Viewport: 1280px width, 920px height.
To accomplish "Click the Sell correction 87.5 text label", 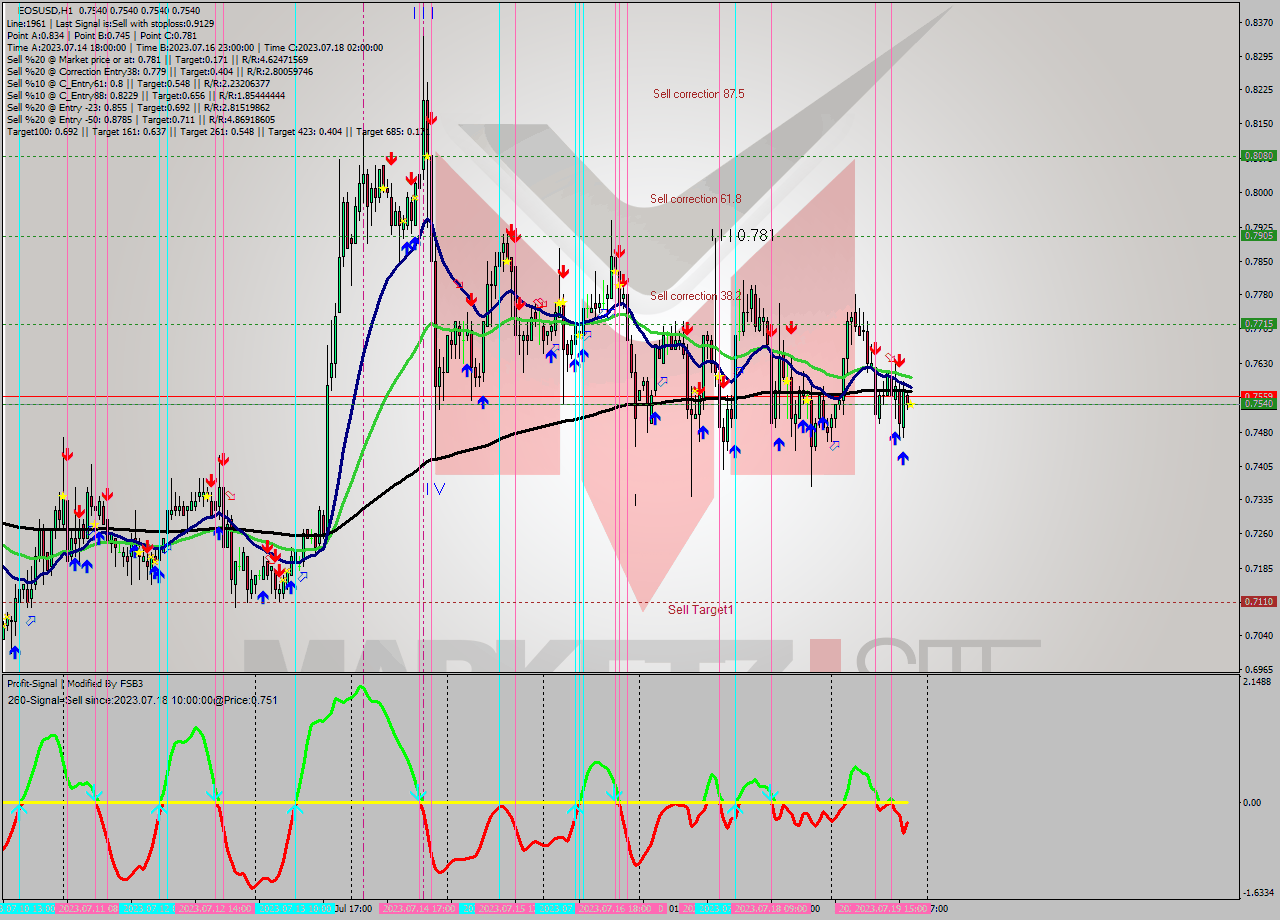I will pyautogui.click(x=697, y=93).
